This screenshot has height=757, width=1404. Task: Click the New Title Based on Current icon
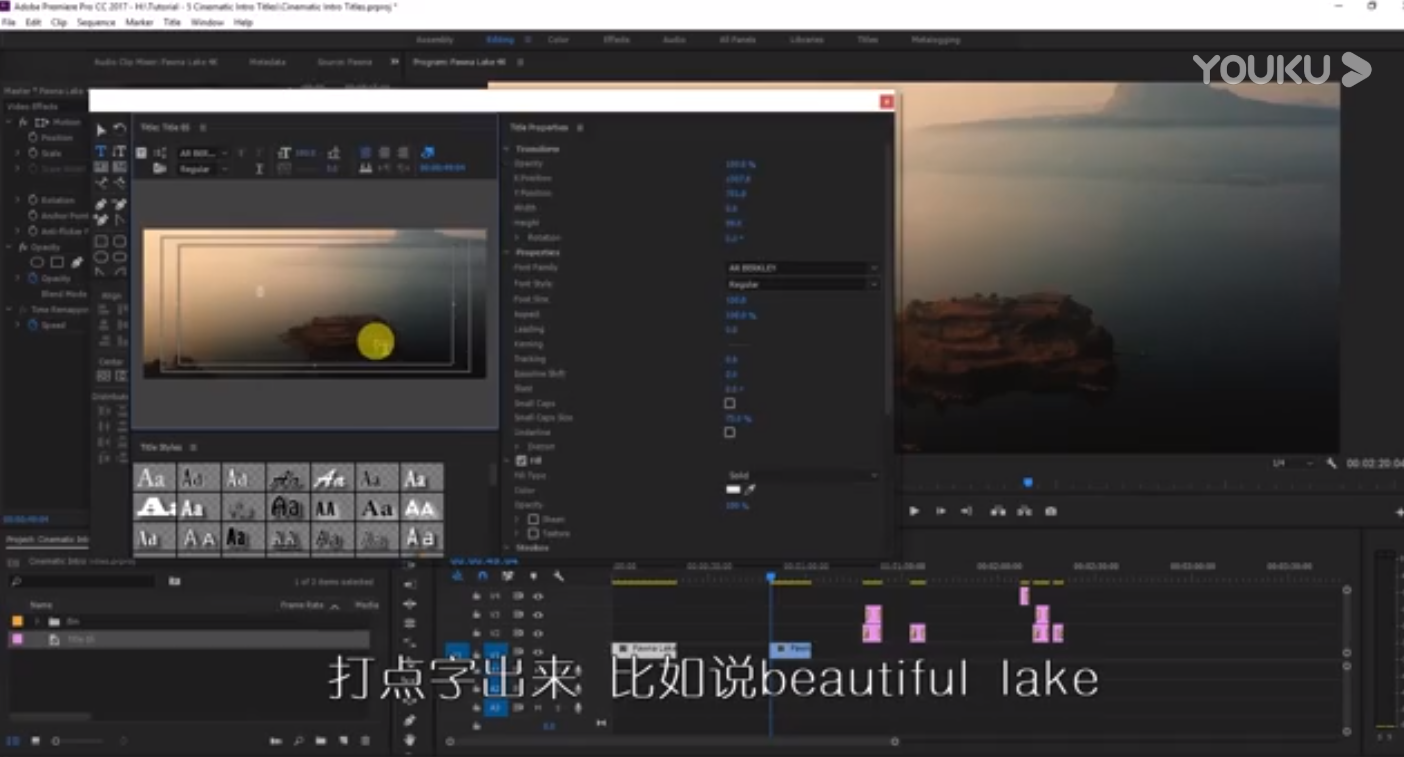[x=141, y=153]
